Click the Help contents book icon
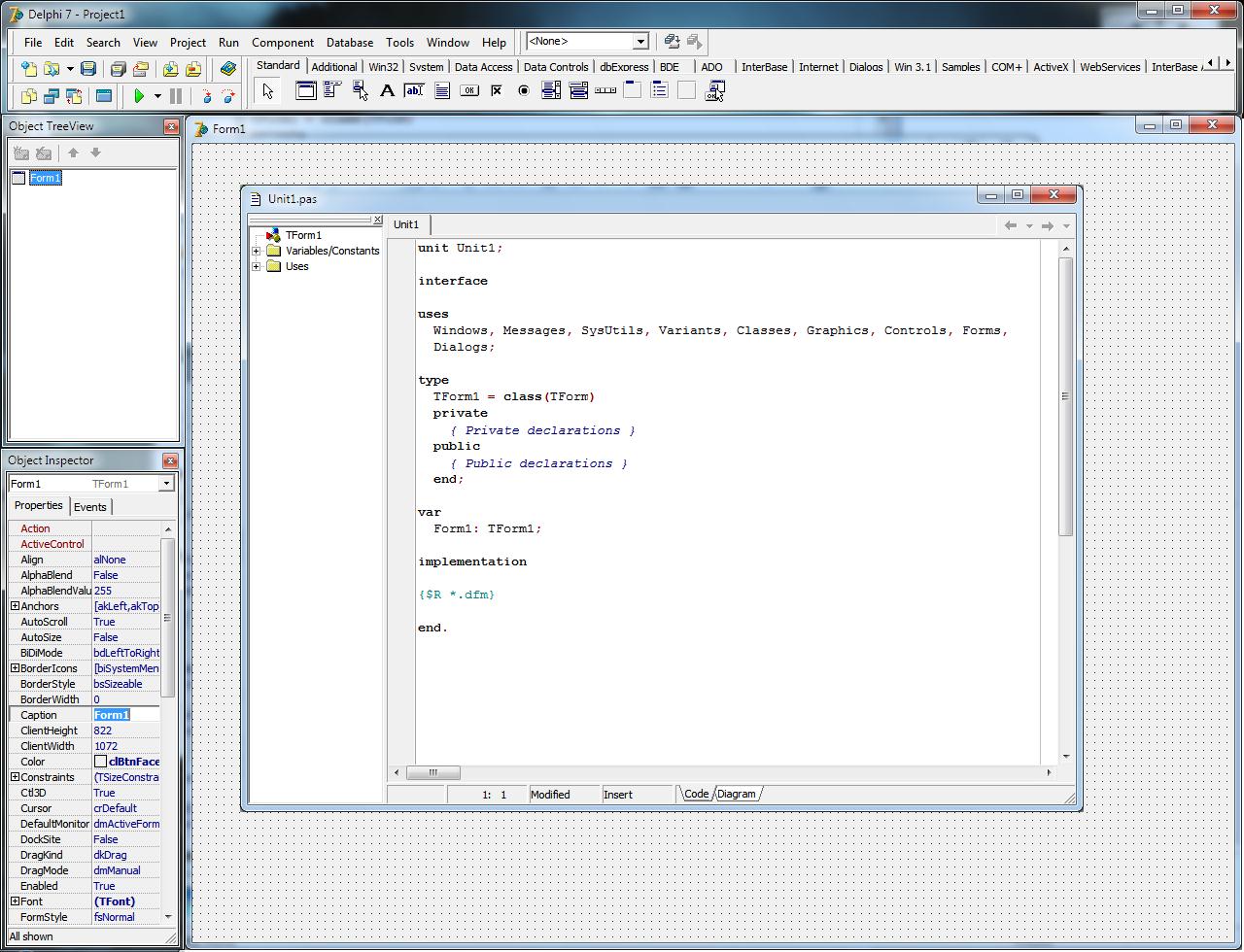 [228, 69]
